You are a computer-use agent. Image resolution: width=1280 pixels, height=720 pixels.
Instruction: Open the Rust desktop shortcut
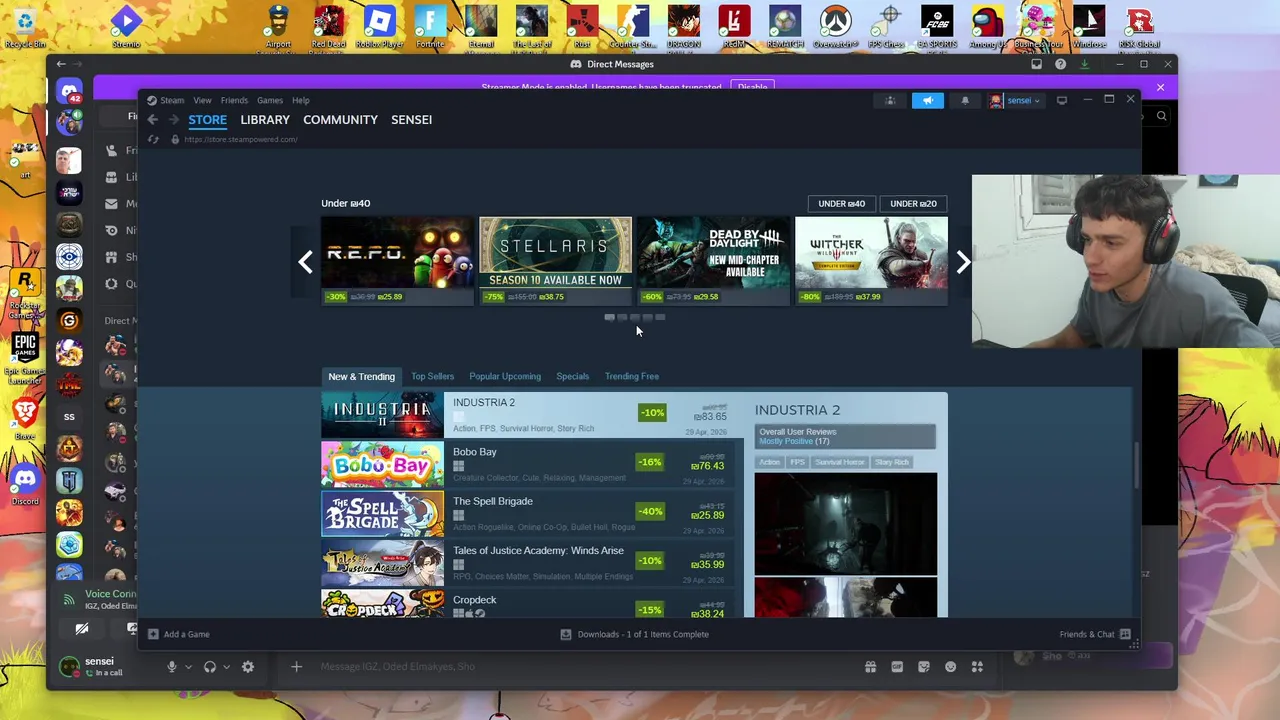582,27
